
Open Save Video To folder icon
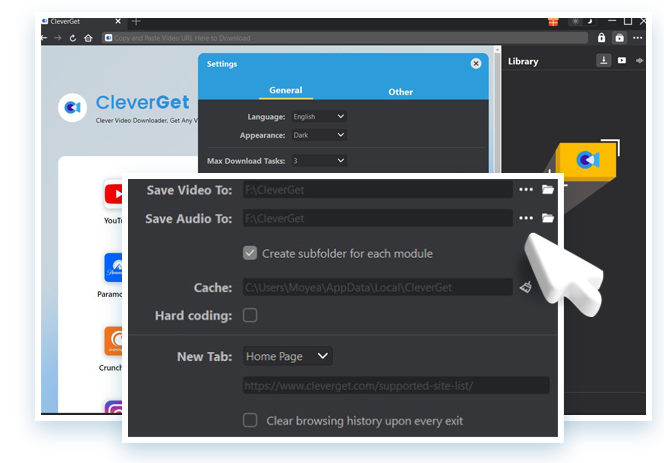click(548, 189)
